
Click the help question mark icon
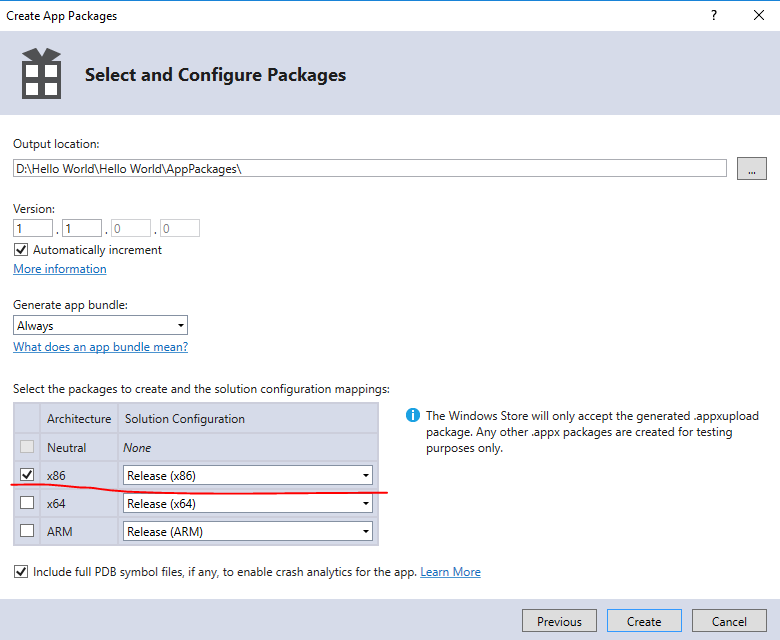point(714,15)
